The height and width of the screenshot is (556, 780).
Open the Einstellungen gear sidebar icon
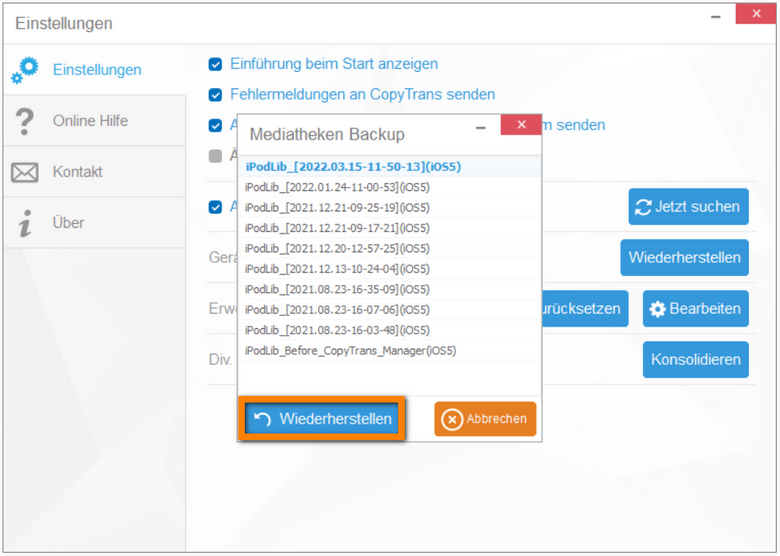point(25,71)
